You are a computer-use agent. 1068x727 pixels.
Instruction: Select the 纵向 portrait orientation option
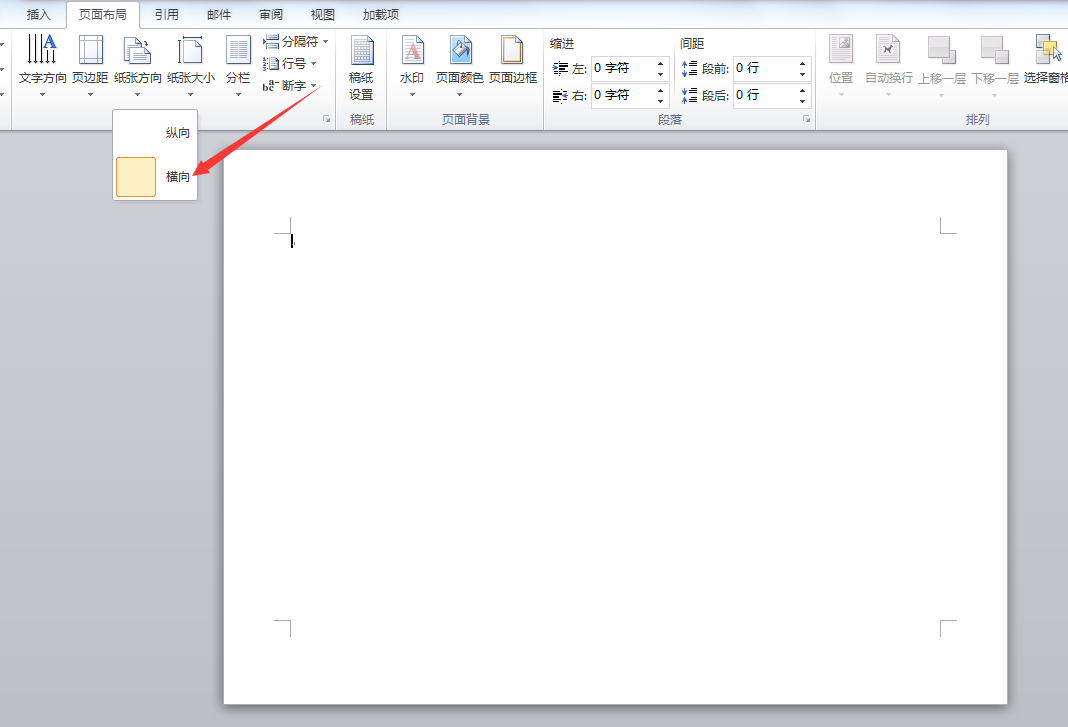coord(155,133)
